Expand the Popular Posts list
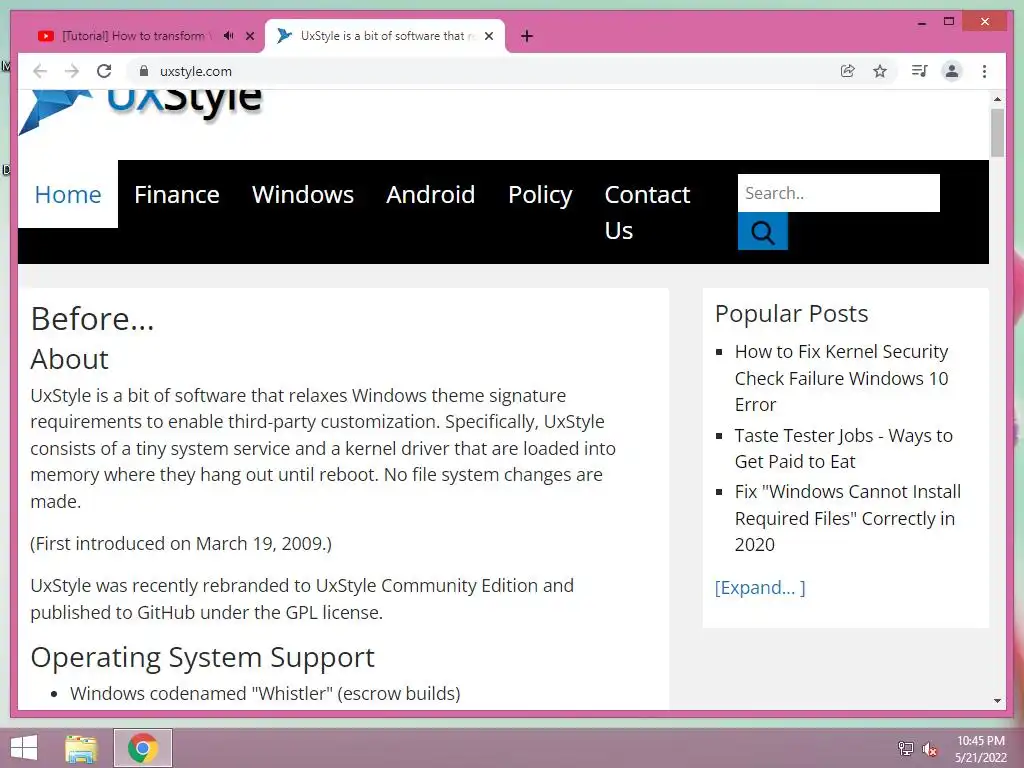1024x768 pixels. click(760, 588)
